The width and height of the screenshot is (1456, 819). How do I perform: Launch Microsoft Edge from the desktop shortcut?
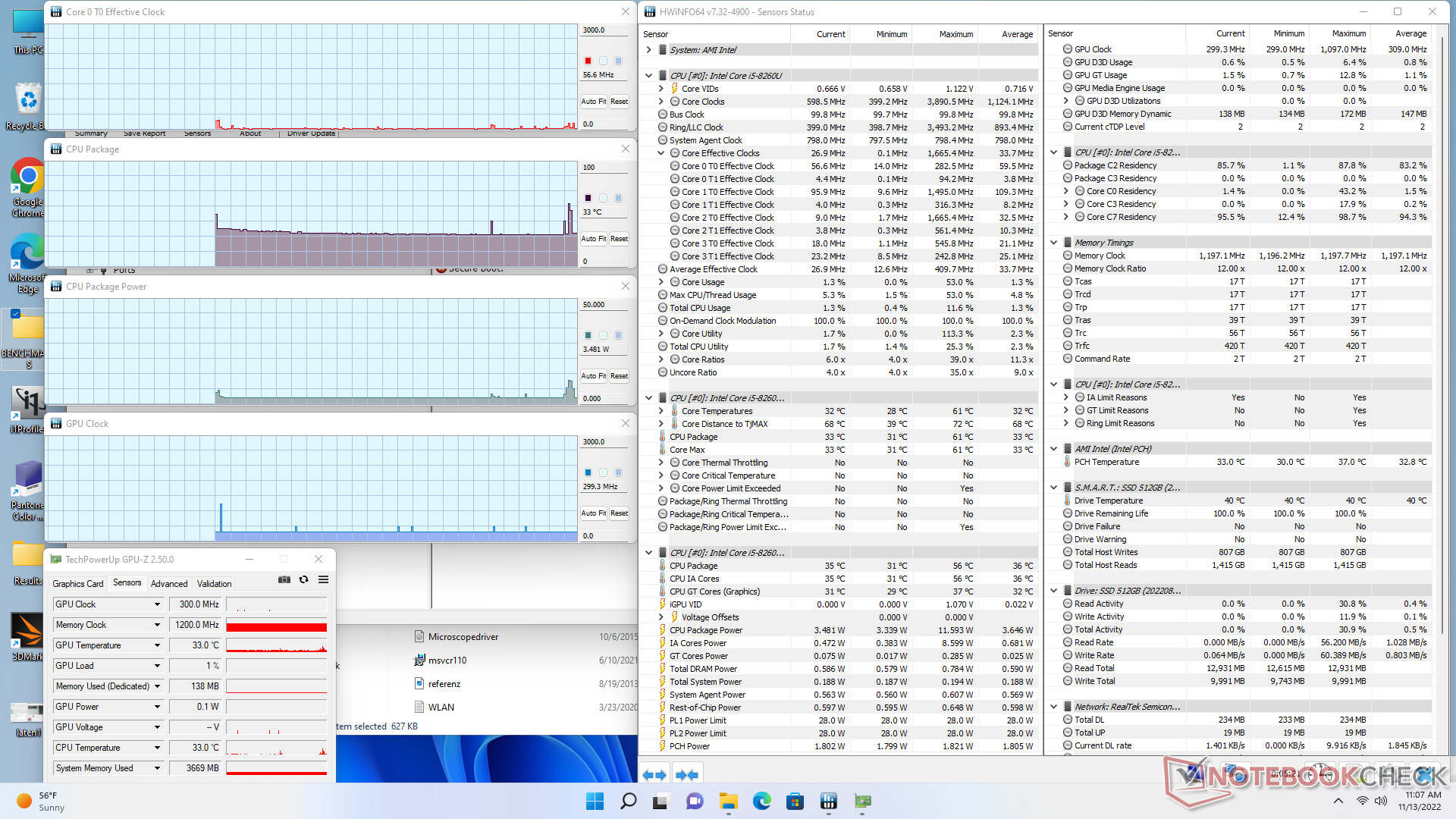(27, 263)
